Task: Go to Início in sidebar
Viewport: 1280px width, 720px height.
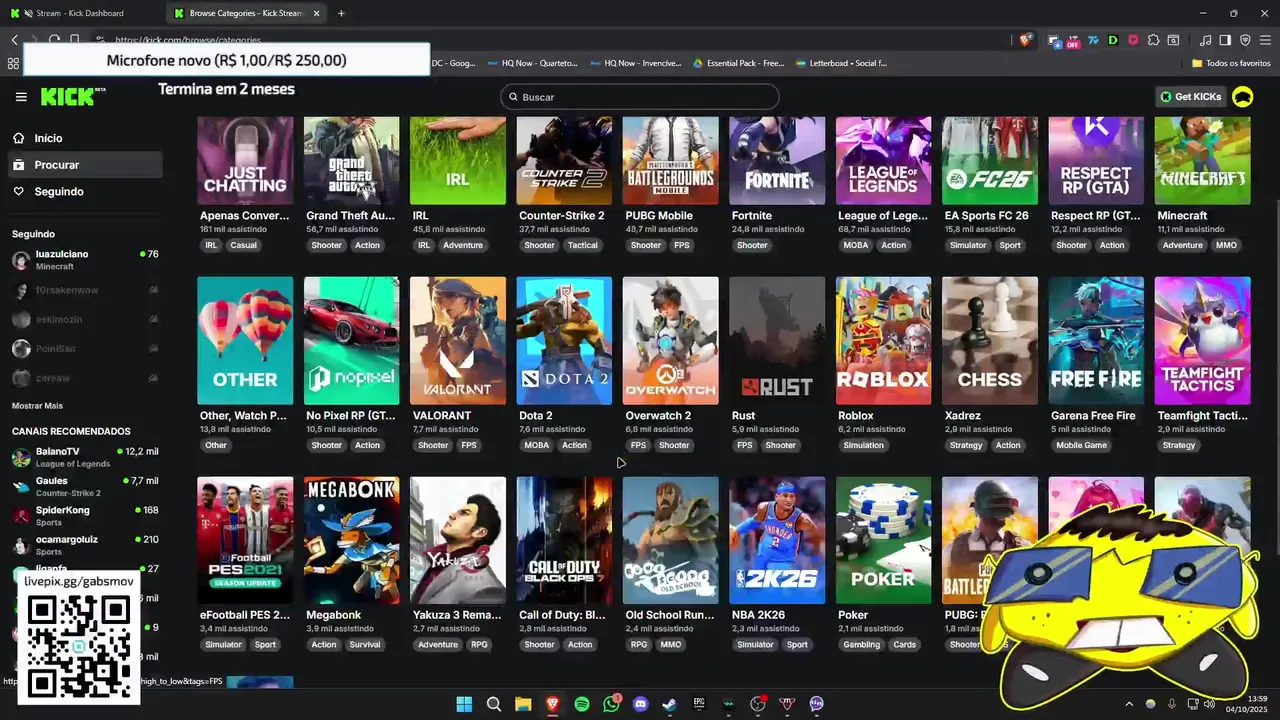Action: [84, 138]
